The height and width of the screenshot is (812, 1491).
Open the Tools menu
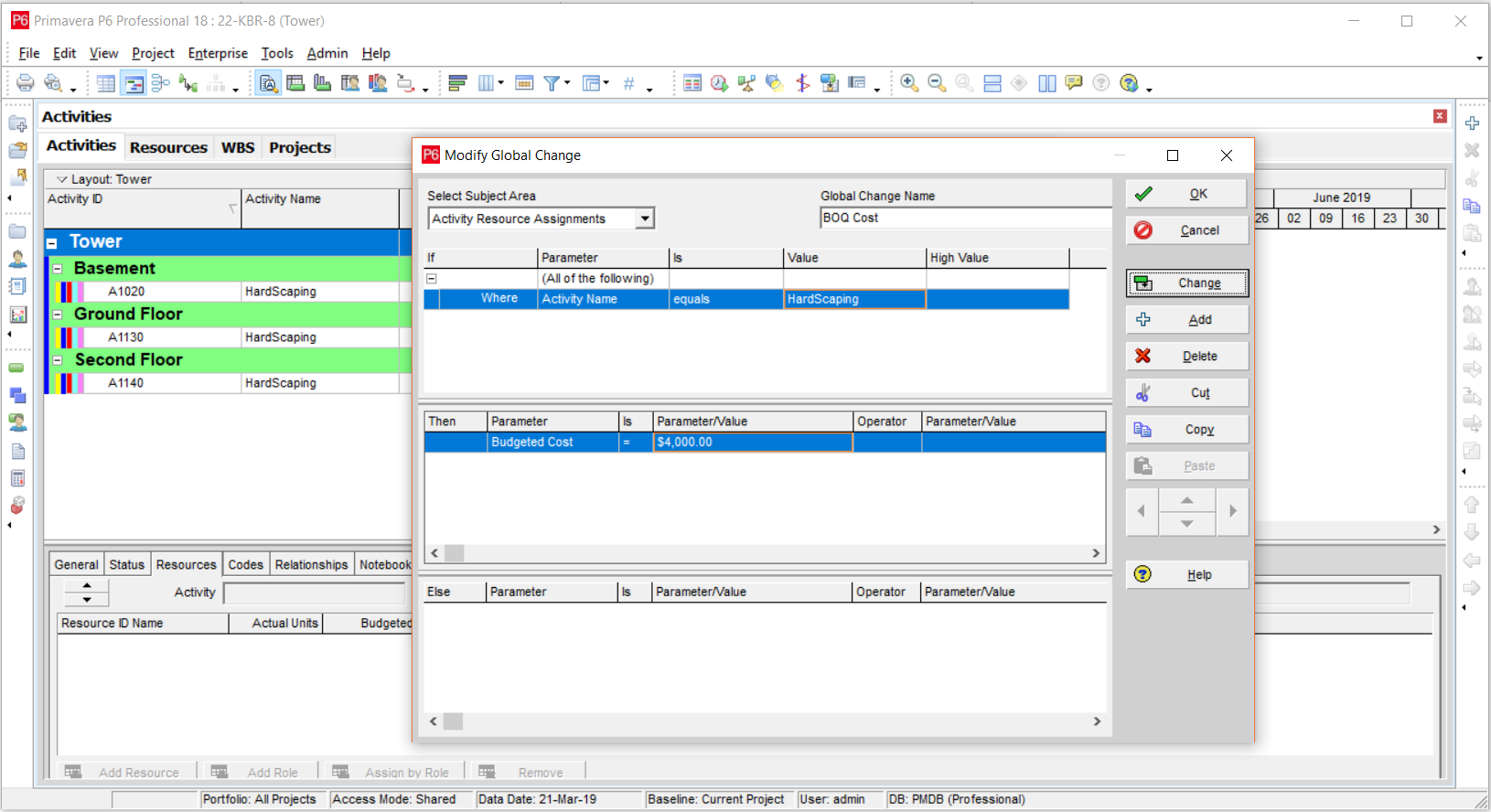pos(277,53)
